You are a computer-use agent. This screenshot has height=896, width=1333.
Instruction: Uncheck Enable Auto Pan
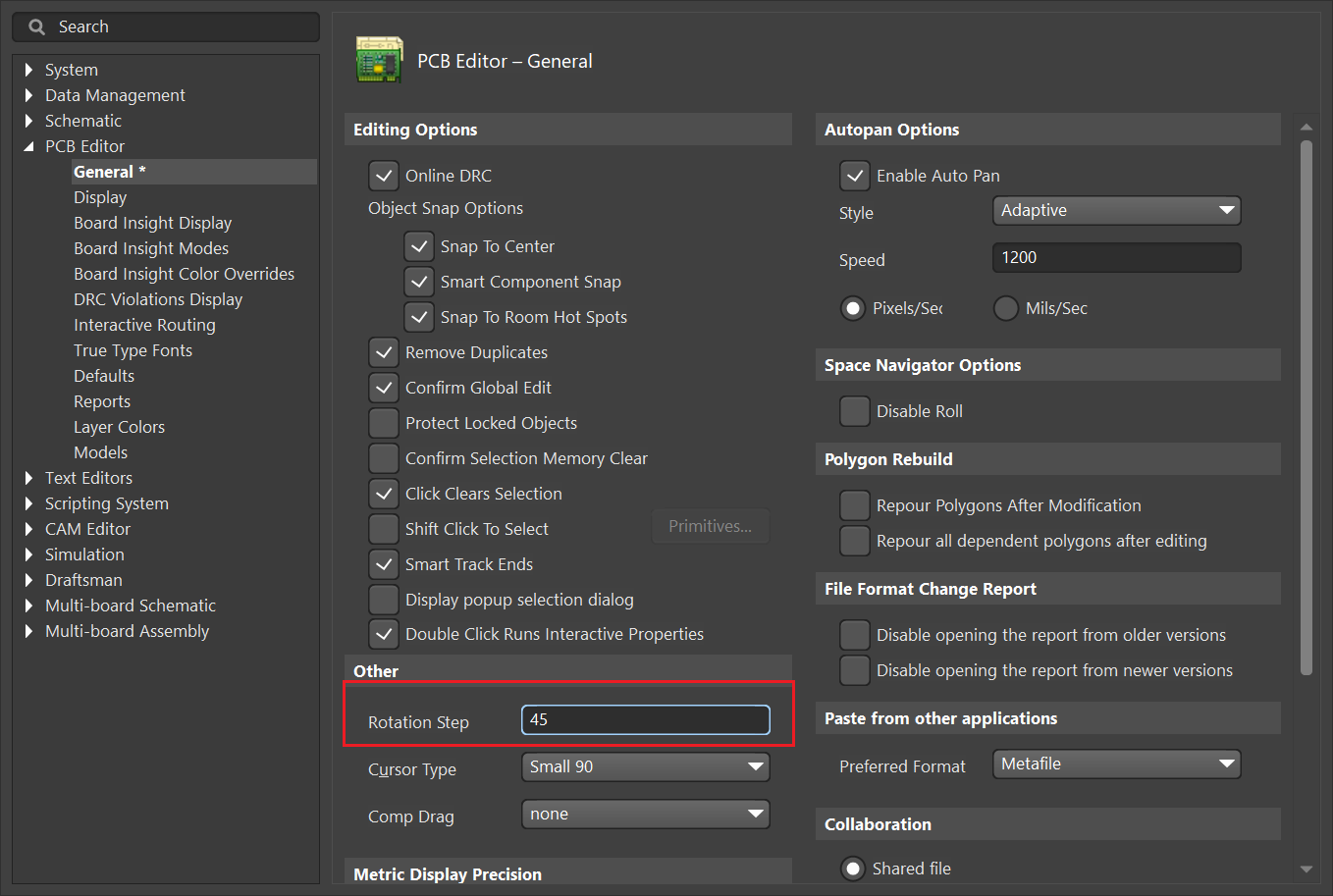(854, 176)
